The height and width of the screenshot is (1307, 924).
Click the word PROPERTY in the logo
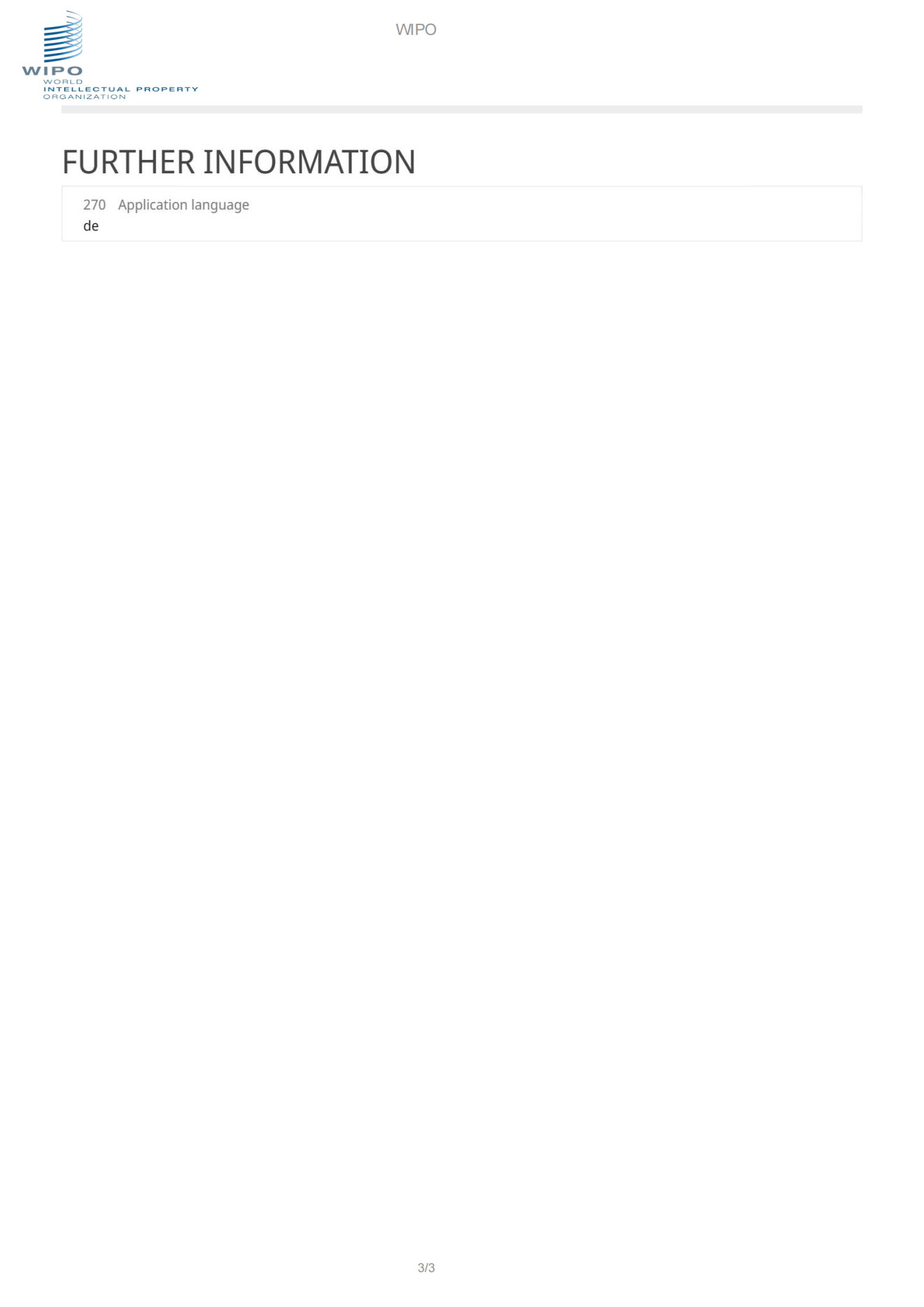click(167, 89)
